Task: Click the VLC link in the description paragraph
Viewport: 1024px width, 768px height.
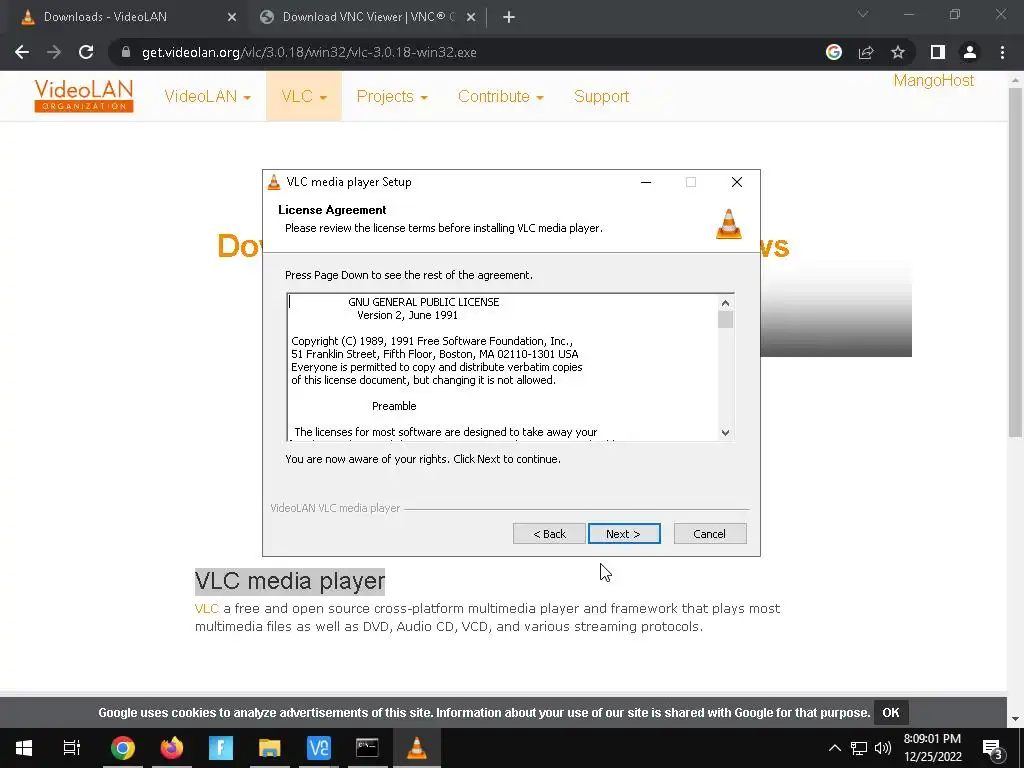Action: [206, 609]
